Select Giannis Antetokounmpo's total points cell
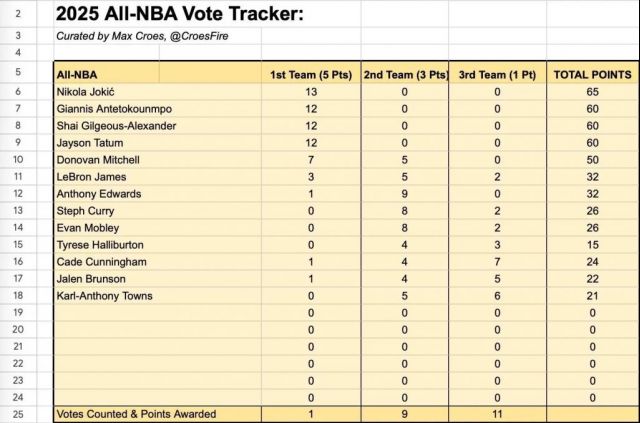Image resolution: width=640 pixels, height=423 pixels. (593, 109)
